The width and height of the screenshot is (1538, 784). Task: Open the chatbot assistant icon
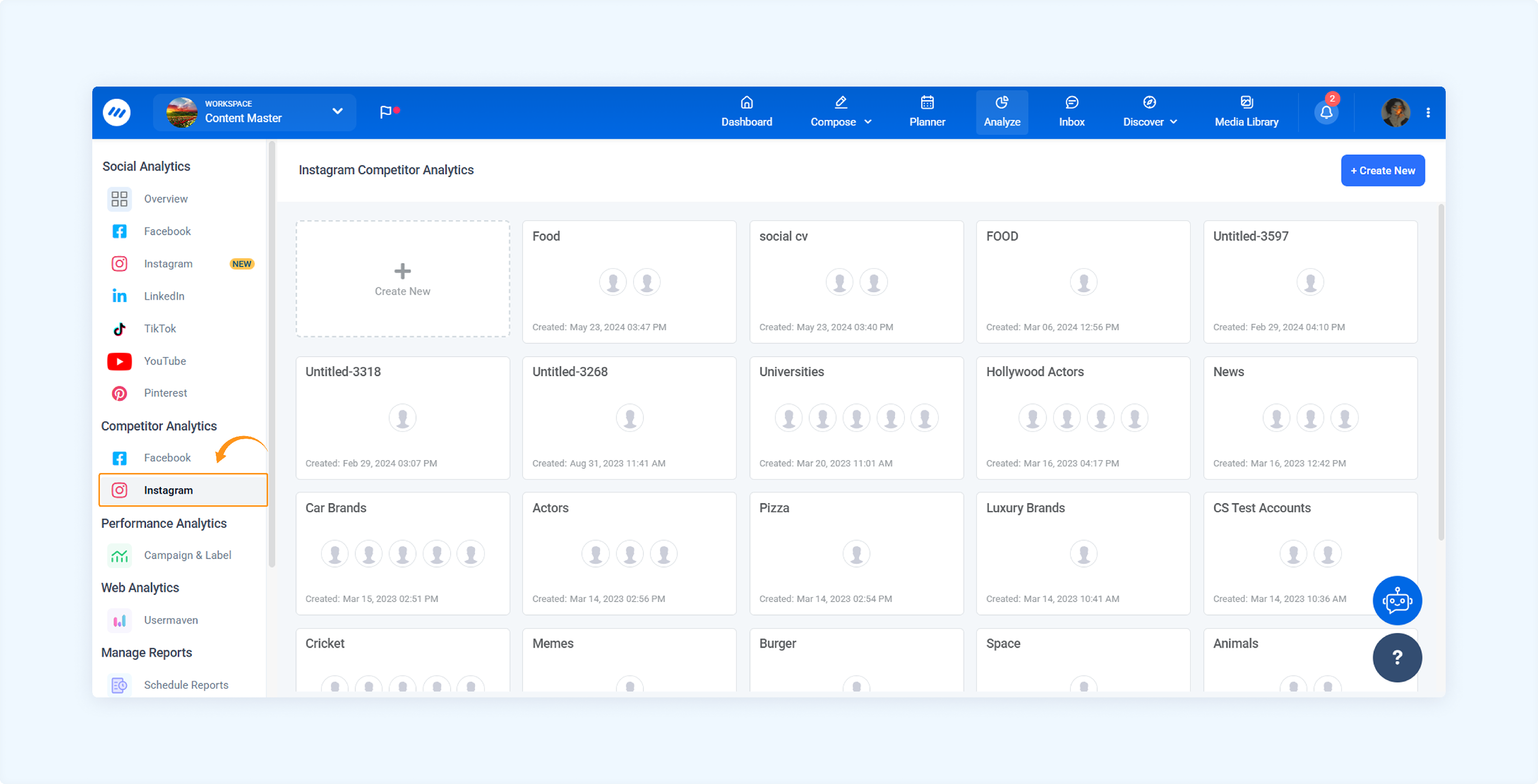[x=1397, y=600]
